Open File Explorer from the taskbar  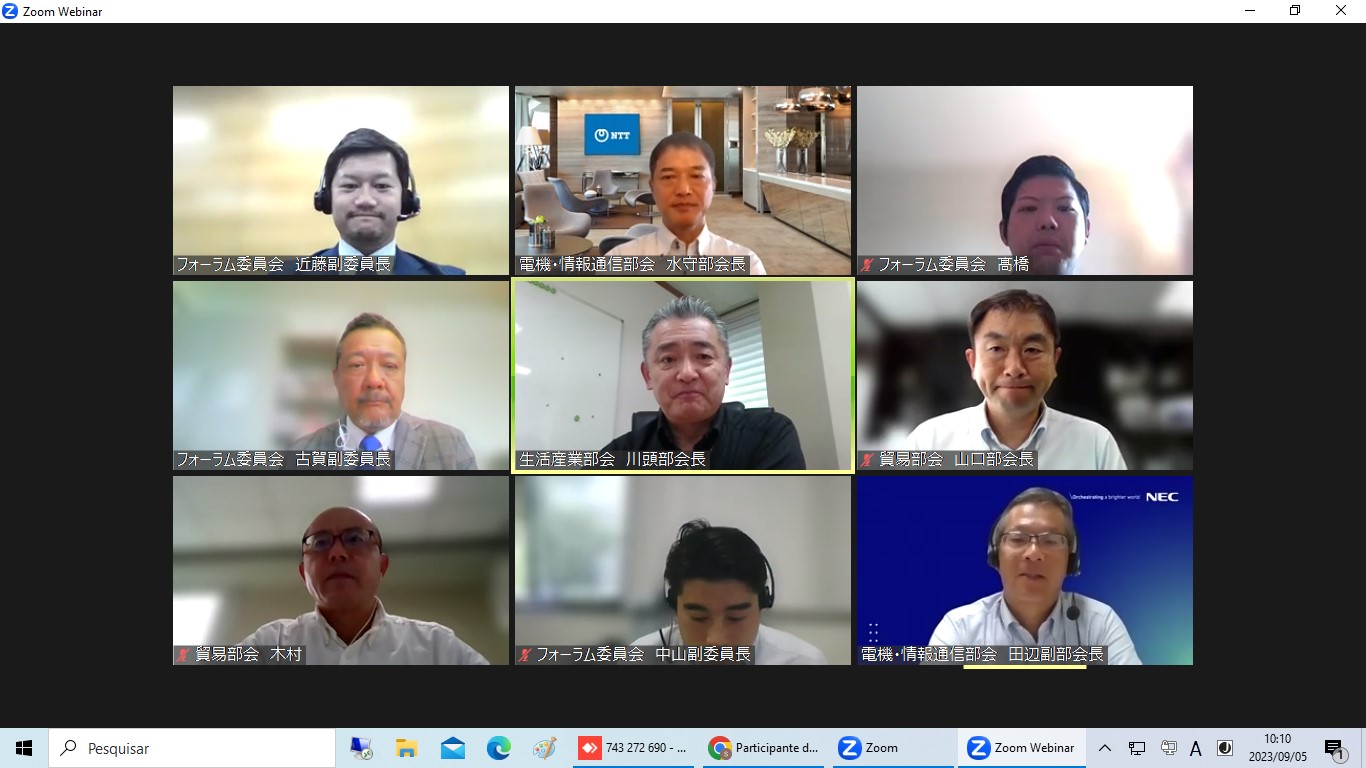tap(406, 748)
